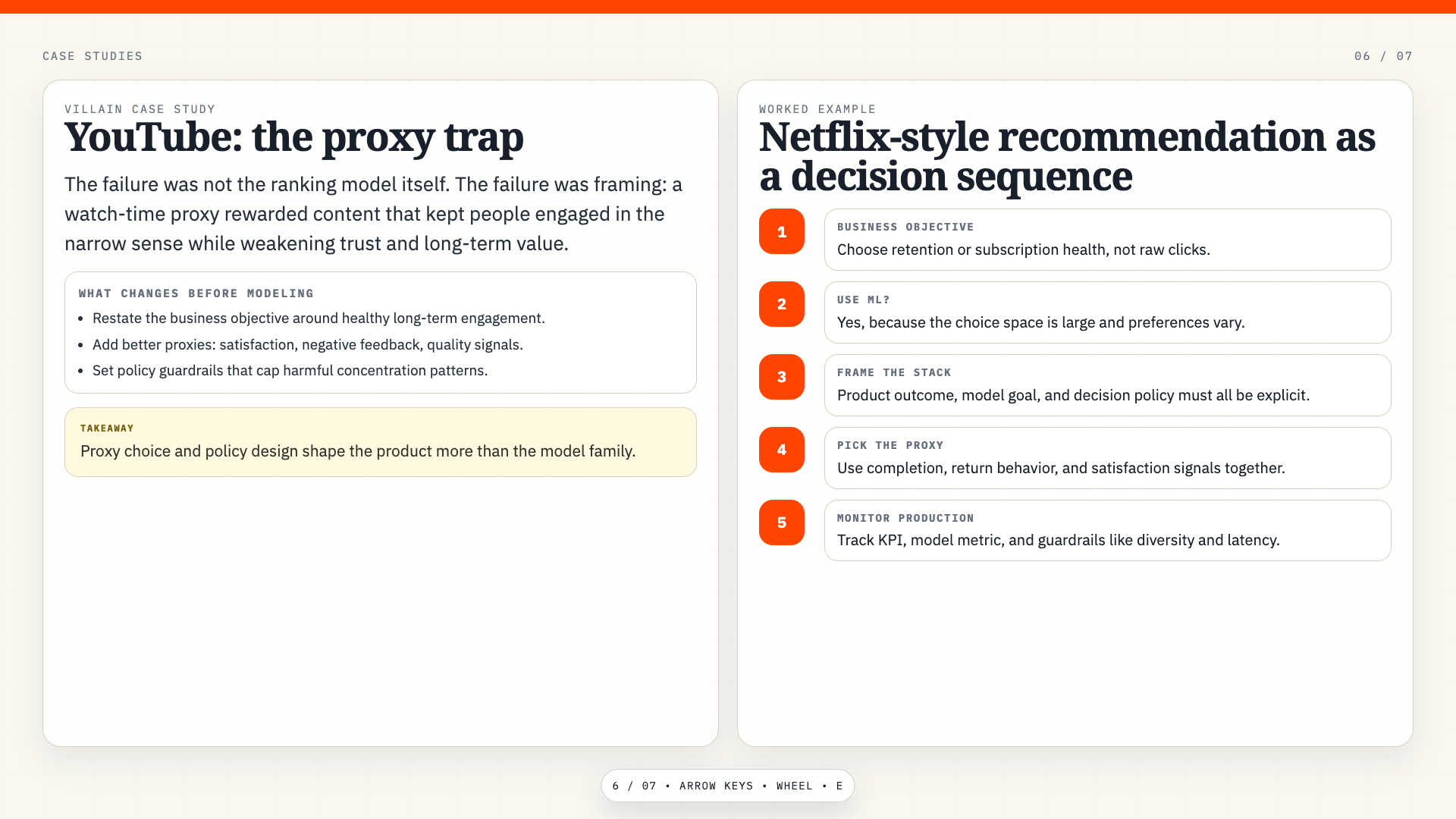Image resolution: width=1456 pixels, height=819 pixels.
Task: Click the orange number 1 badge
Action: coord(782,231)
